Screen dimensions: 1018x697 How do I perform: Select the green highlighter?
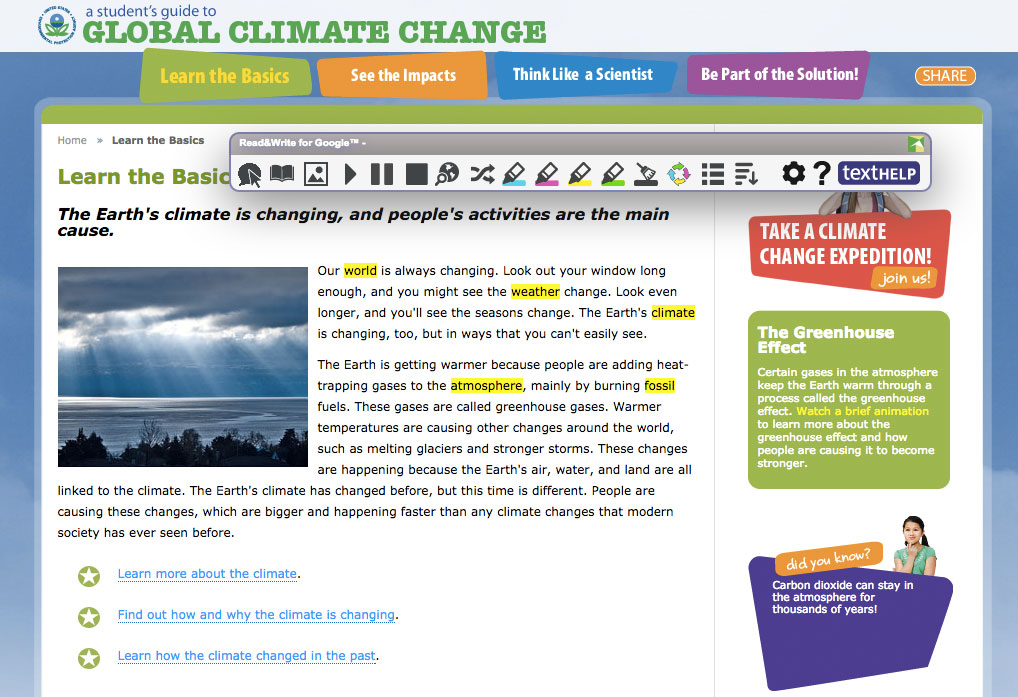click(613, 174)
